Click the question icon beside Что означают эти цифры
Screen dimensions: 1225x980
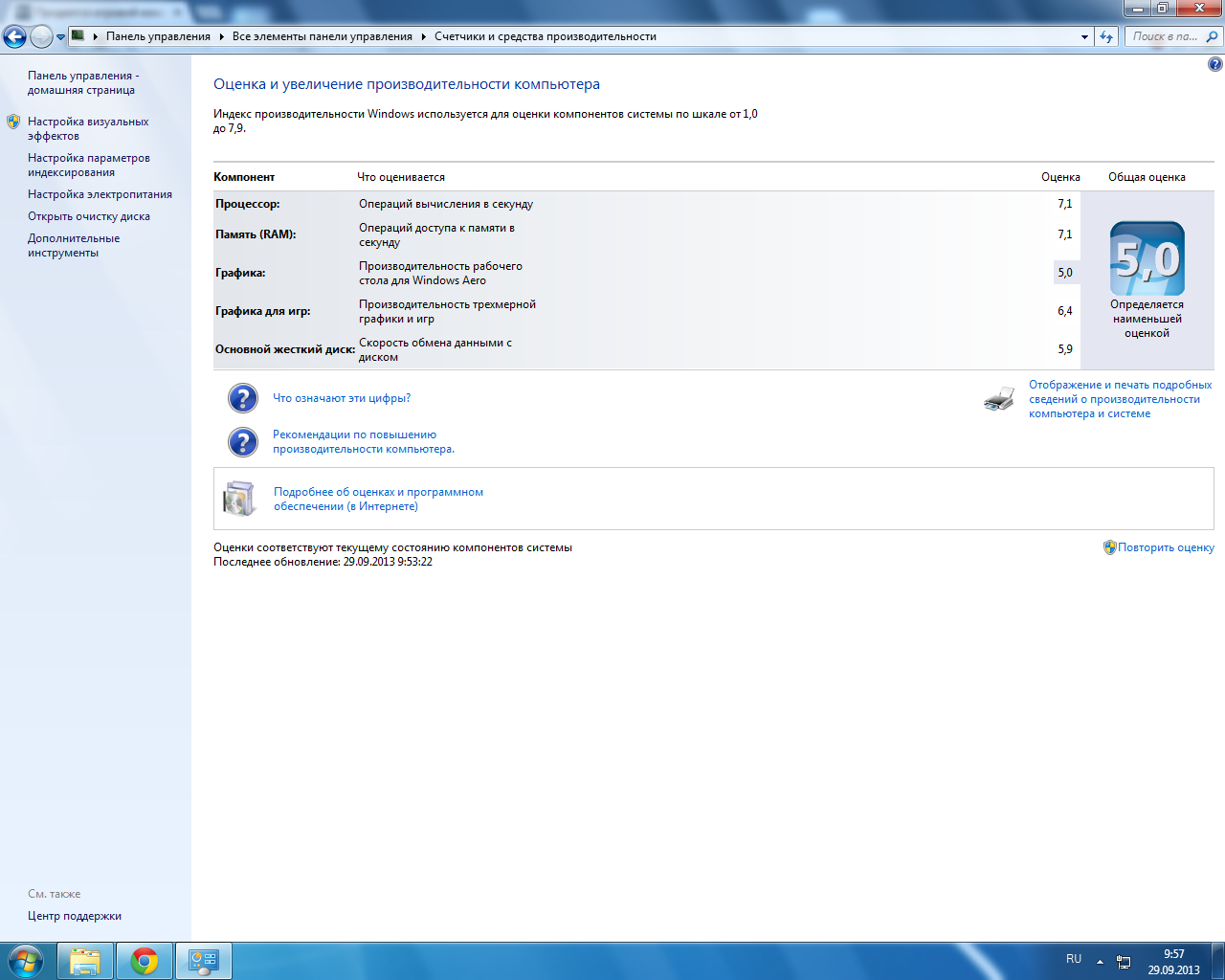tap(243, 398)
